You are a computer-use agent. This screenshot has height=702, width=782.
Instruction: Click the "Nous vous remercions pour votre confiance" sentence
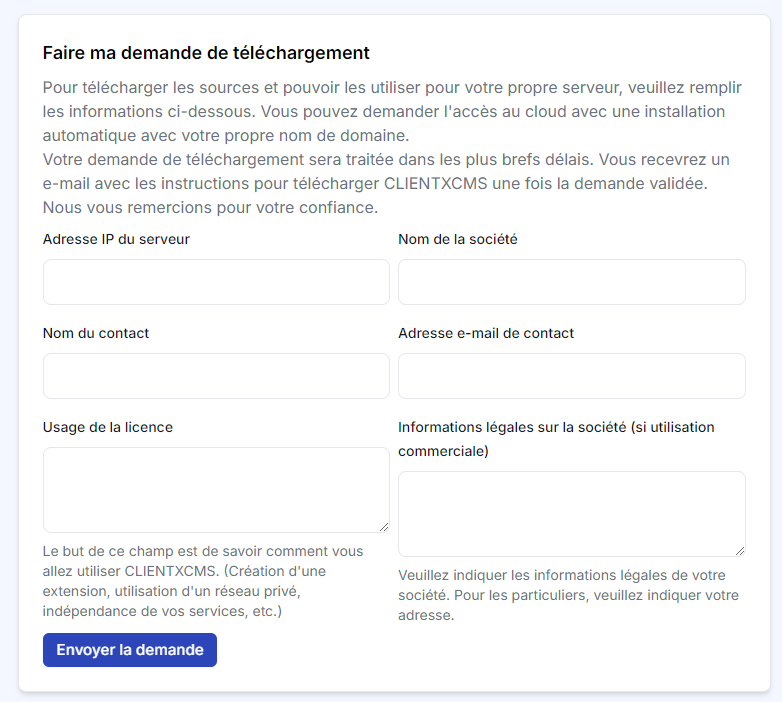click(x=211, y=207)
